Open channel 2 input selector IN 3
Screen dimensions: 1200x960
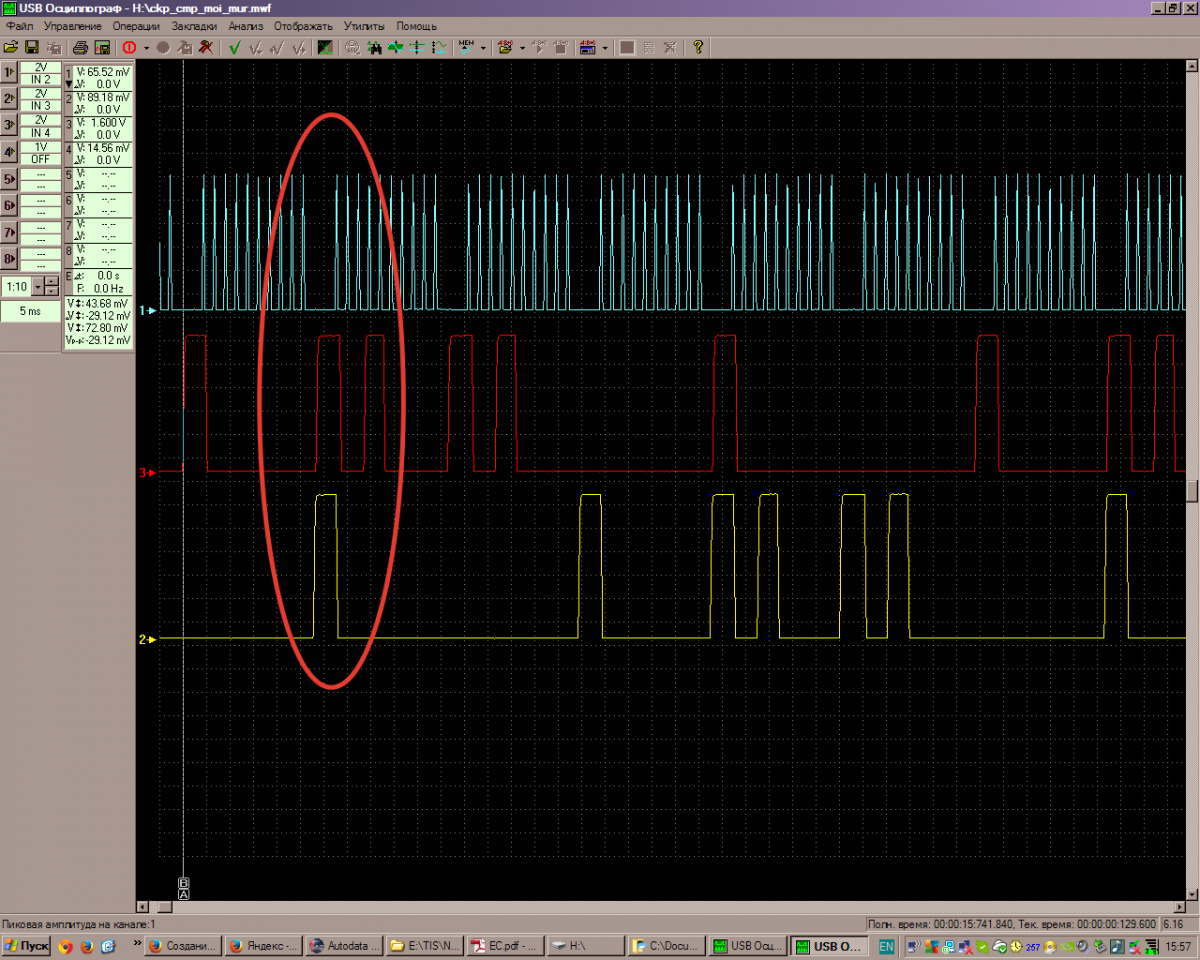tap(40, 105)
